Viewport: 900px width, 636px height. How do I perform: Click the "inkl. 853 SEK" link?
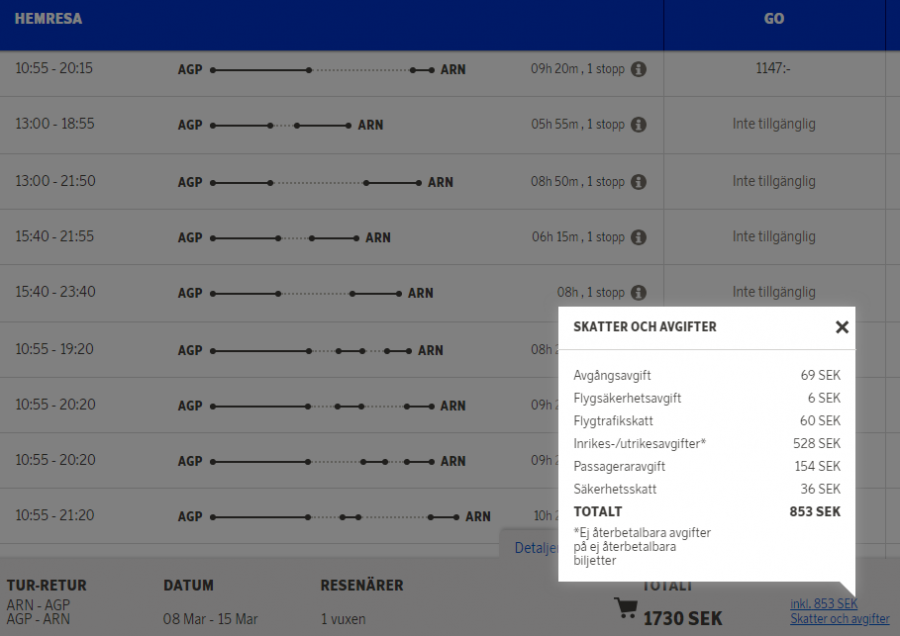823,604
